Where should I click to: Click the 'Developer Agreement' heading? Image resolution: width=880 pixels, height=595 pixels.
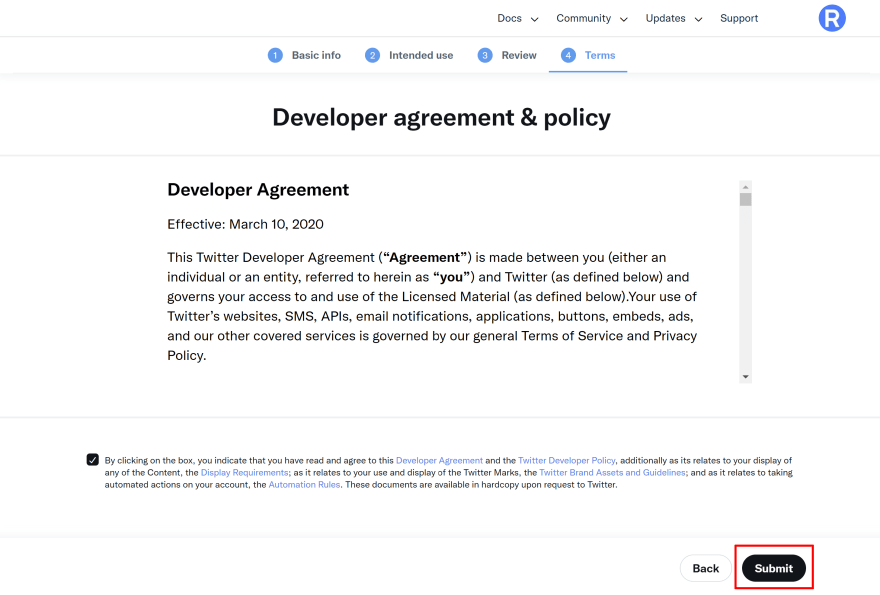tap(258, 190)
